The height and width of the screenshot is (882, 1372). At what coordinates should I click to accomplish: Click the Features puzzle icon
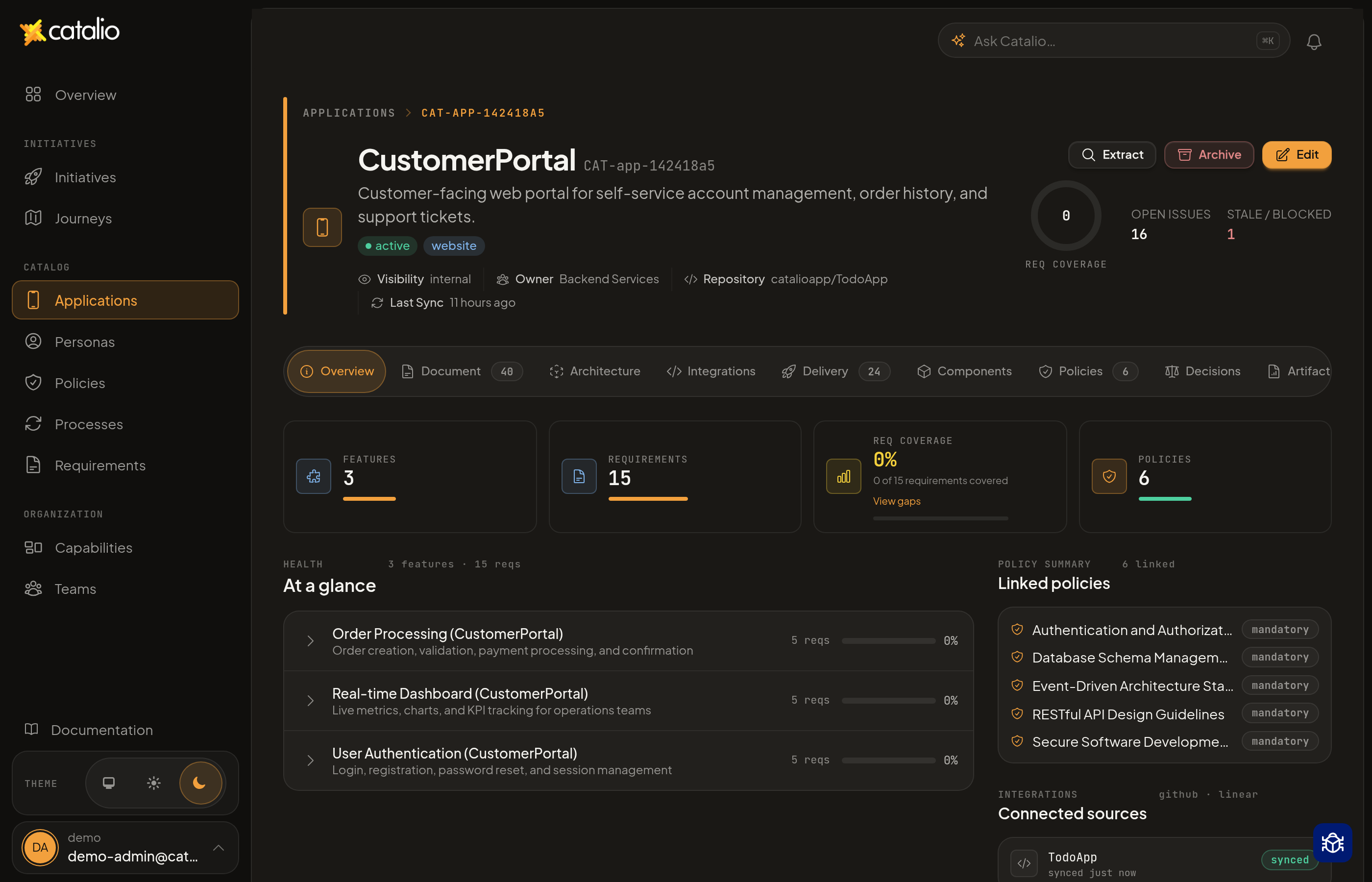[313, 476]
